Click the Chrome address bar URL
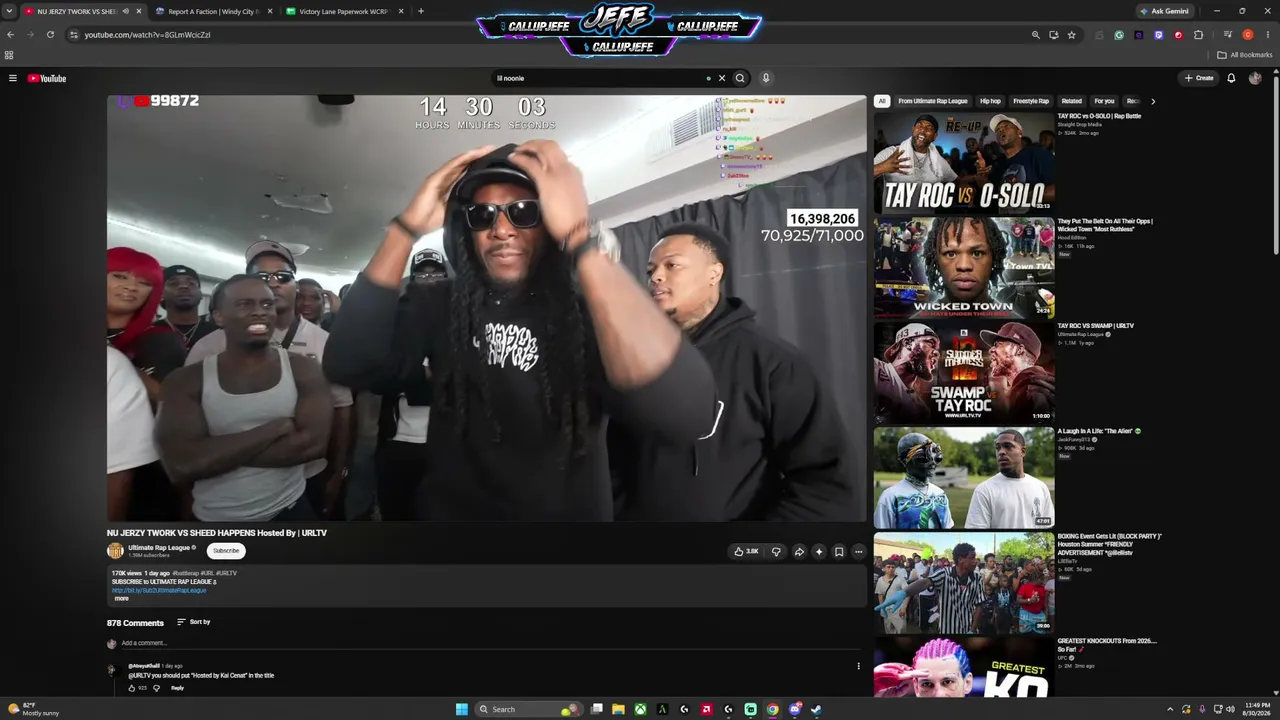 click(x=147, y=35)
